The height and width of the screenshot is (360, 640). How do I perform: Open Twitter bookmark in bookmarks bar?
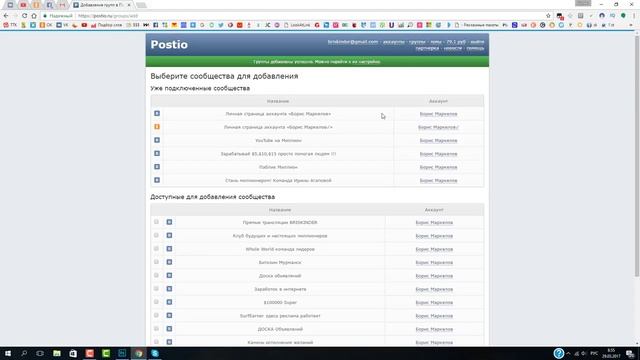[x=221, y=25]
